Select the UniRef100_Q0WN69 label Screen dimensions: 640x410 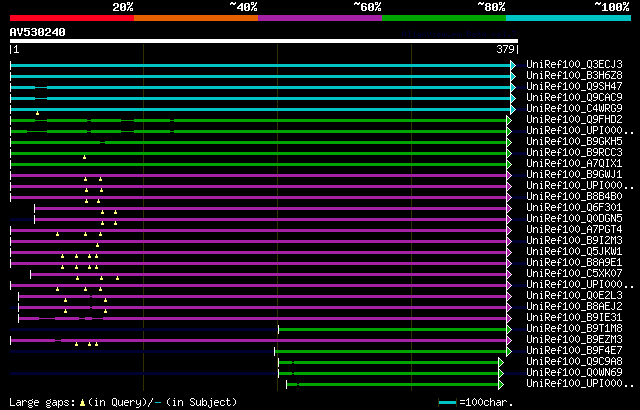[x=574, y=373]
